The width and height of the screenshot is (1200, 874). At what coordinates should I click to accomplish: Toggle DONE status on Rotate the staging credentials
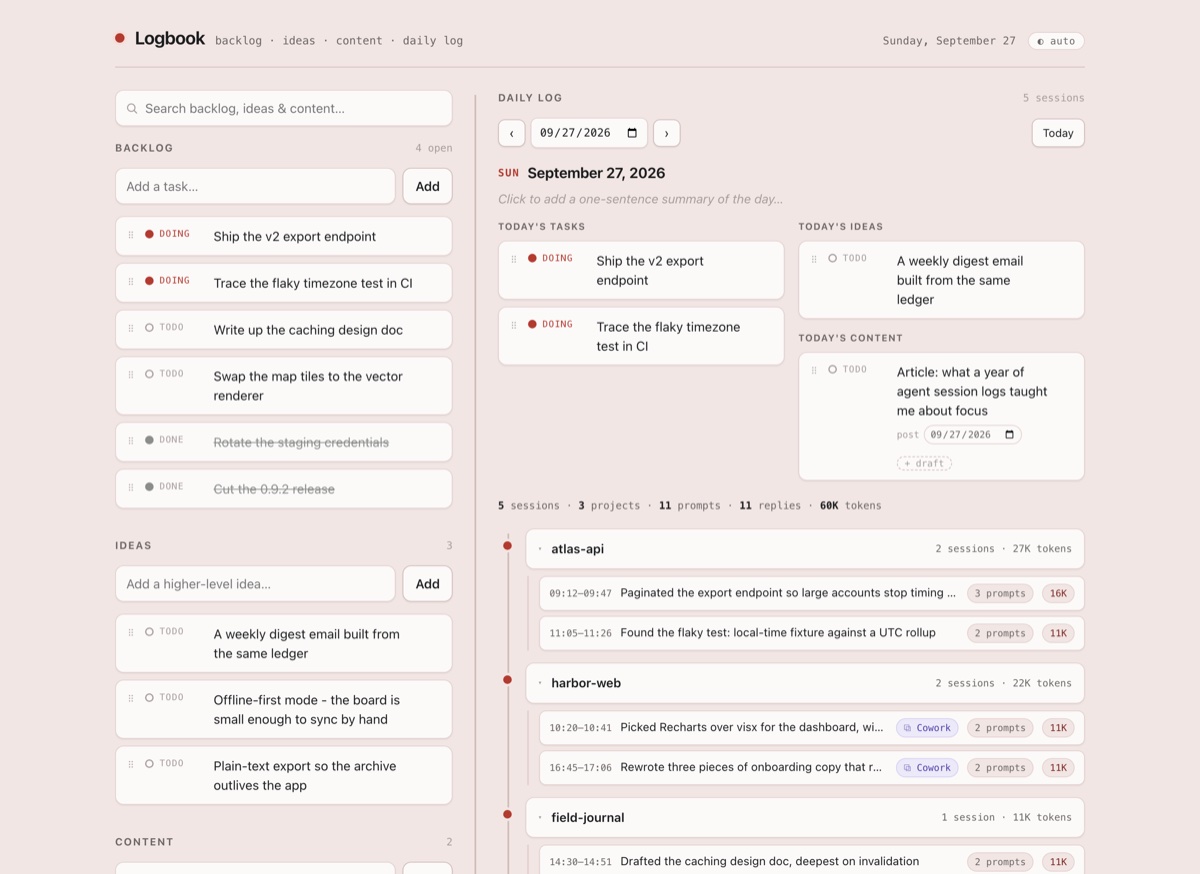164,440
